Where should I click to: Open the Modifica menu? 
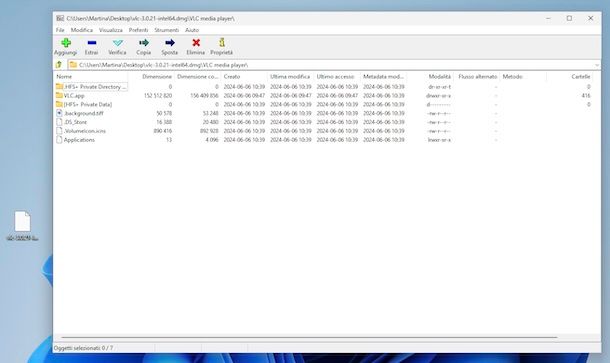[82, 30]
